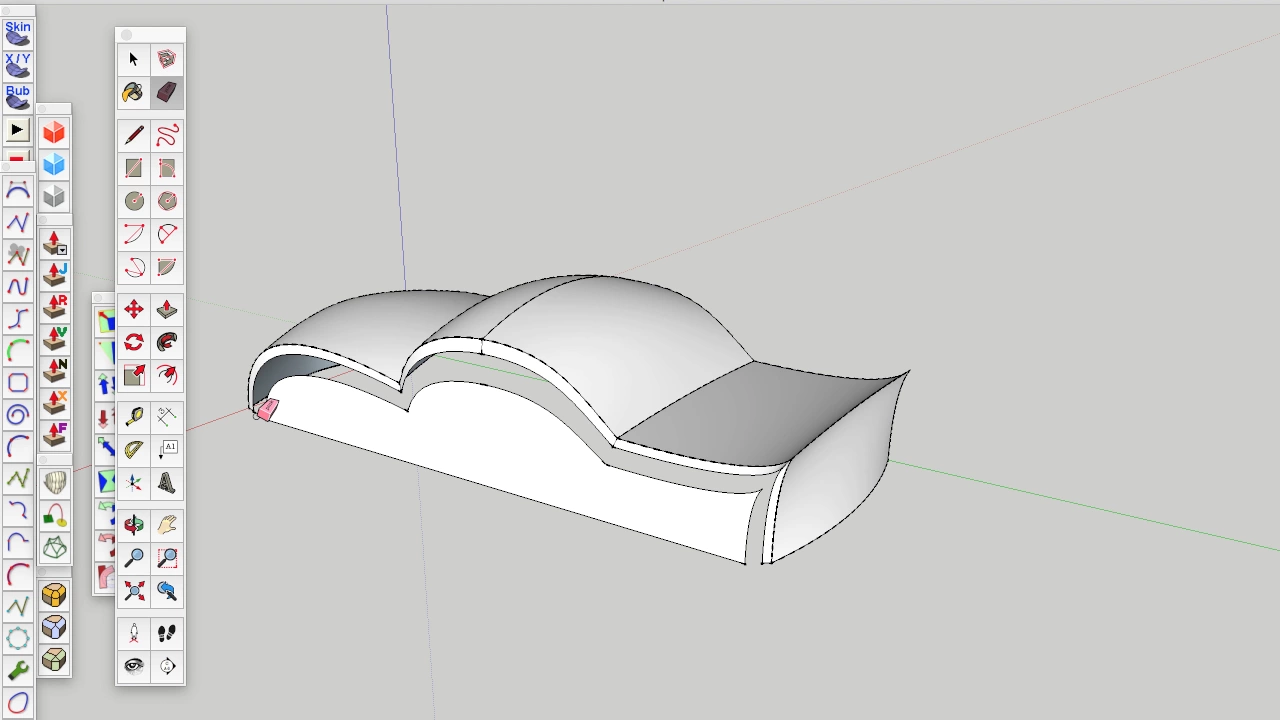This screenshot has height=720, width=1280.
Task: Choose the Rotate tool
Action: coord(134,343)
